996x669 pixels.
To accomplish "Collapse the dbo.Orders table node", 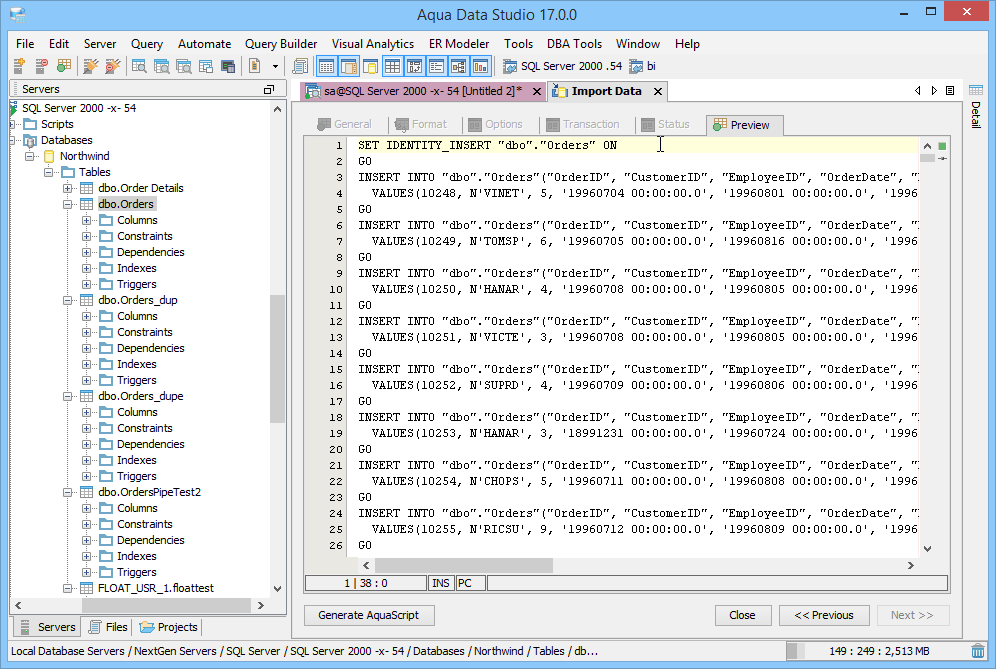I will coord(67,204).
